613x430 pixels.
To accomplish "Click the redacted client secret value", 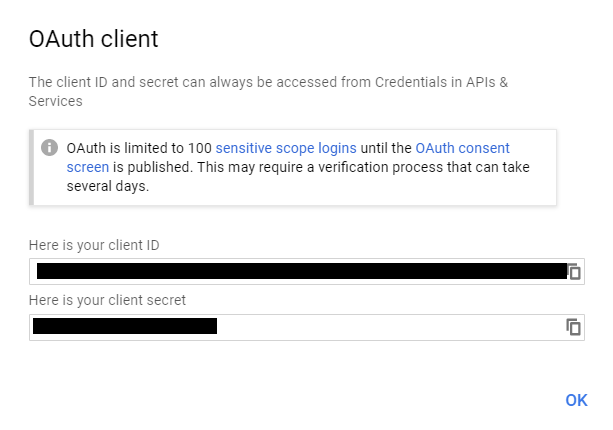I will coord(125,326).
